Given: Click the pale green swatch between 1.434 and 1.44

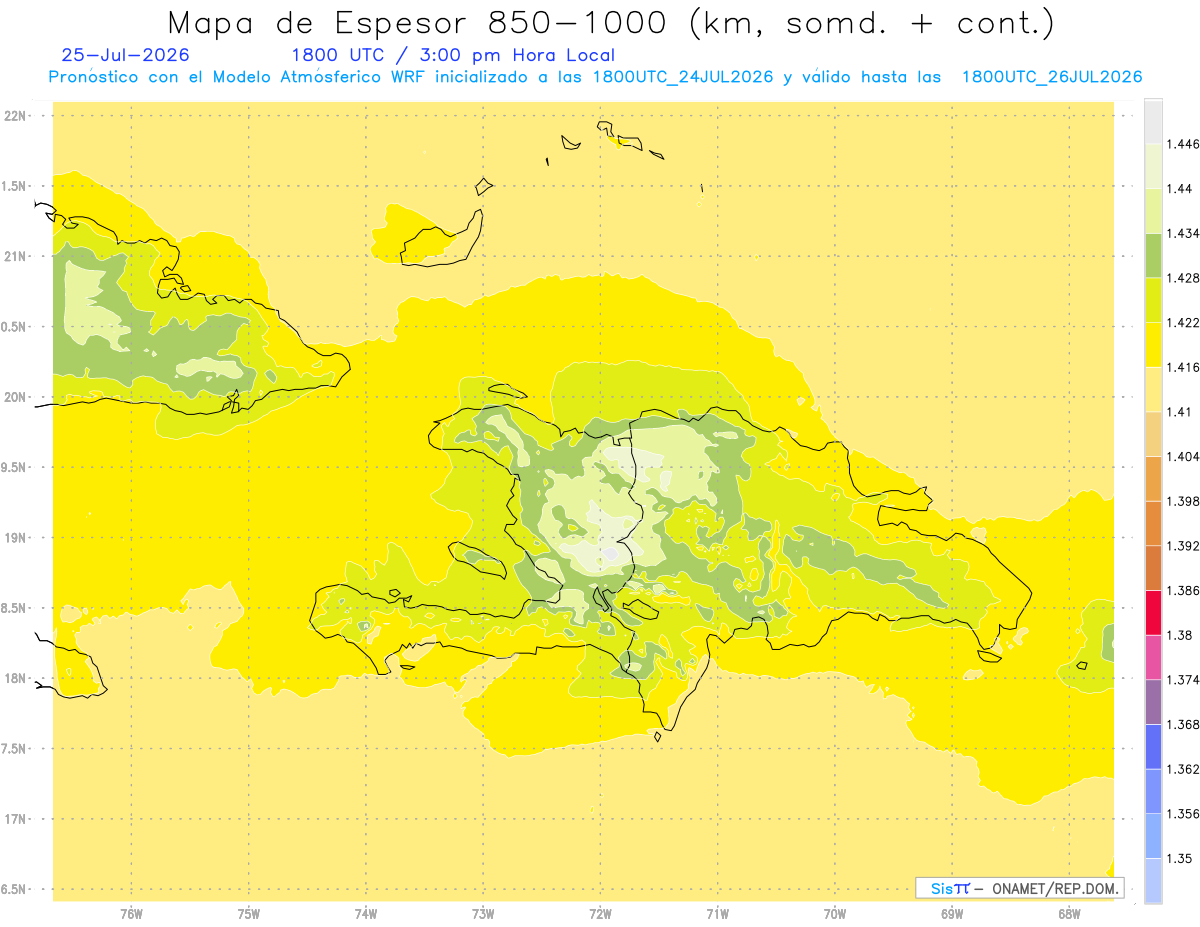Looking at the screenshot, I should pyautogui.click(x=1153, y=211).
